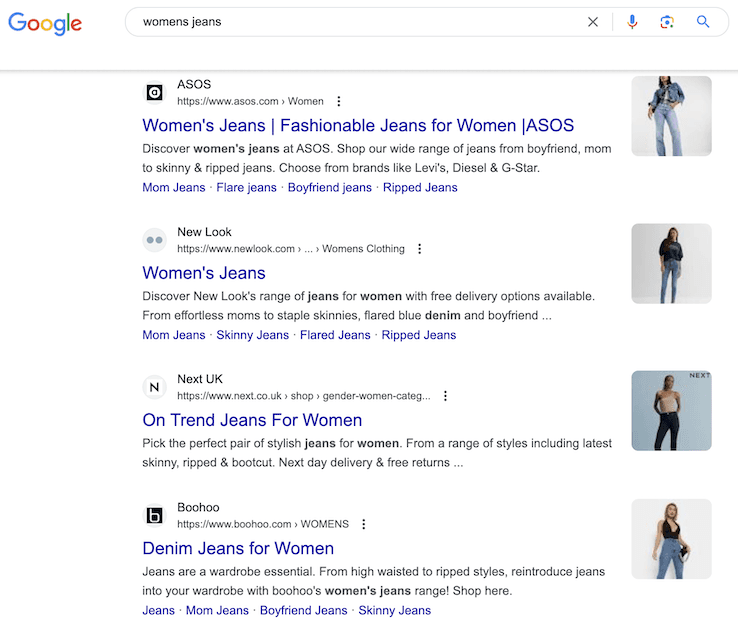
Task: Click 'Boyfriend Jeans' sitelink under Boohoo
Action: coord(303,610)
